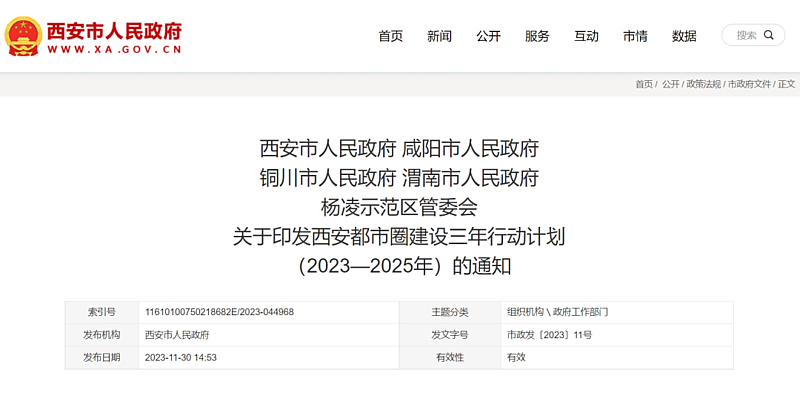Select 公开 in the top navigation
Image resolution: width=800 pixels, height=399 pixels.
click(488, 36)
